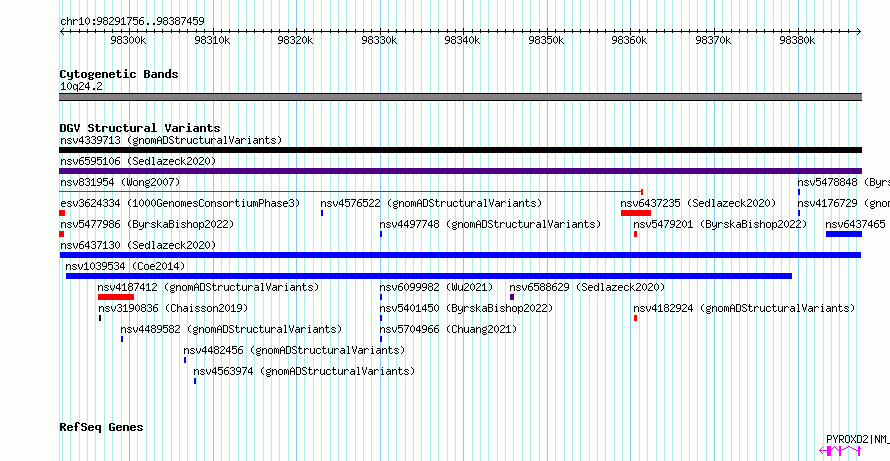Open the nsv831954 (Wong2007) label
The width and height of the screenshot is (890, 461).
pyautogui.click(x=120, y=182)
